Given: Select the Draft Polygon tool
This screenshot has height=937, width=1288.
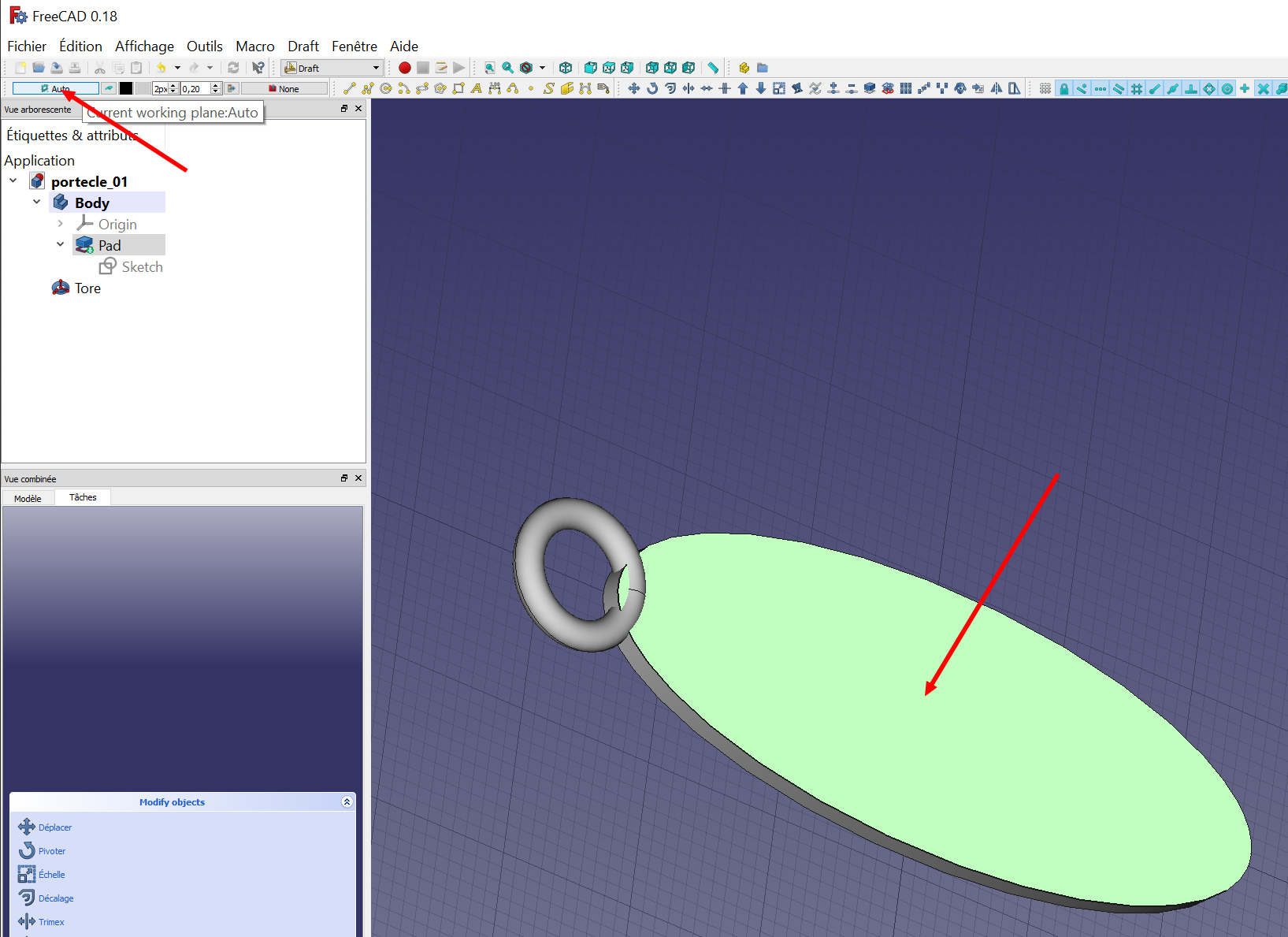Looking at the screenshot, I should [x=440, y=88].
